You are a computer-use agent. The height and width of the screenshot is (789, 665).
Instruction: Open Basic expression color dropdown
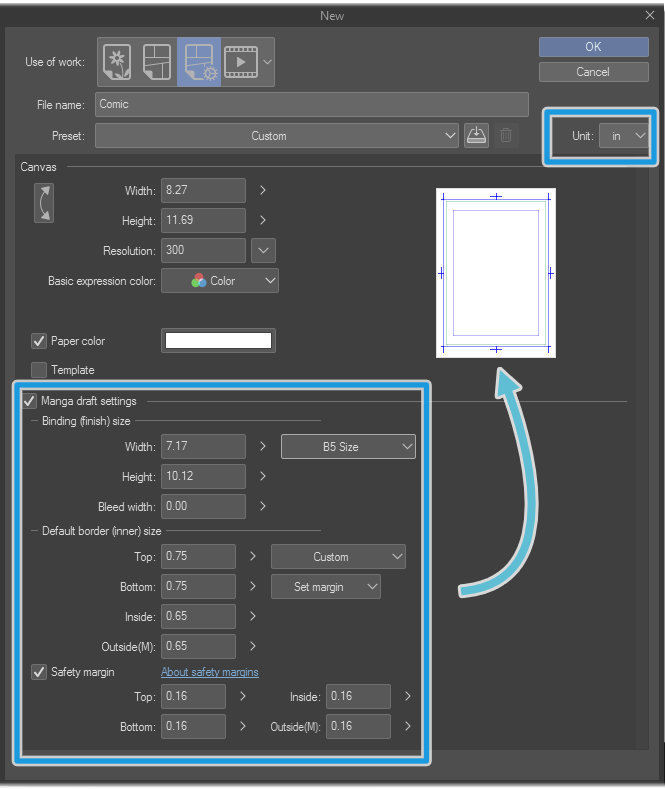pyautogui.click(x=220, y=281)
